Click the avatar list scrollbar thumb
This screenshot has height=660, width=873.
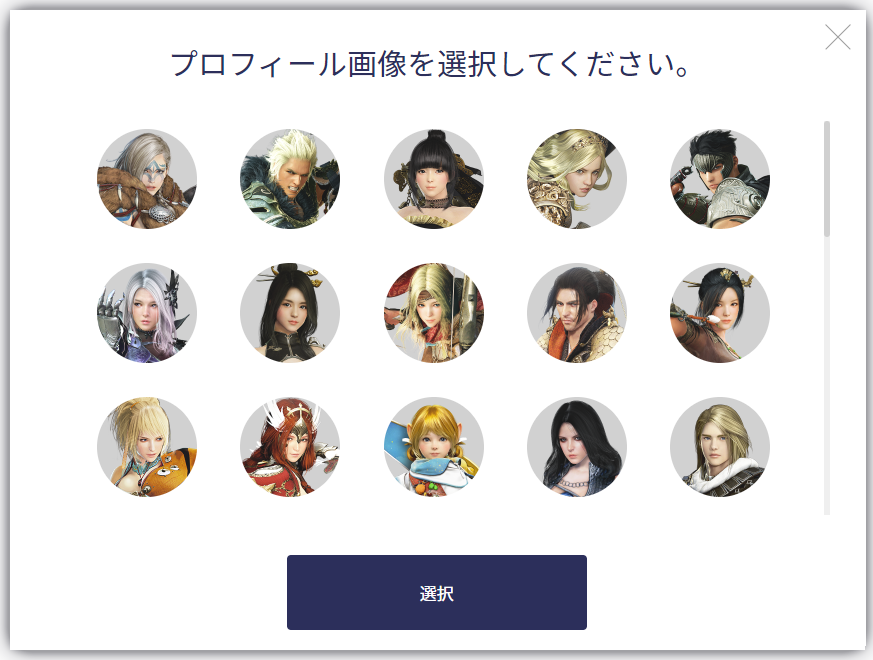point(827,178)
